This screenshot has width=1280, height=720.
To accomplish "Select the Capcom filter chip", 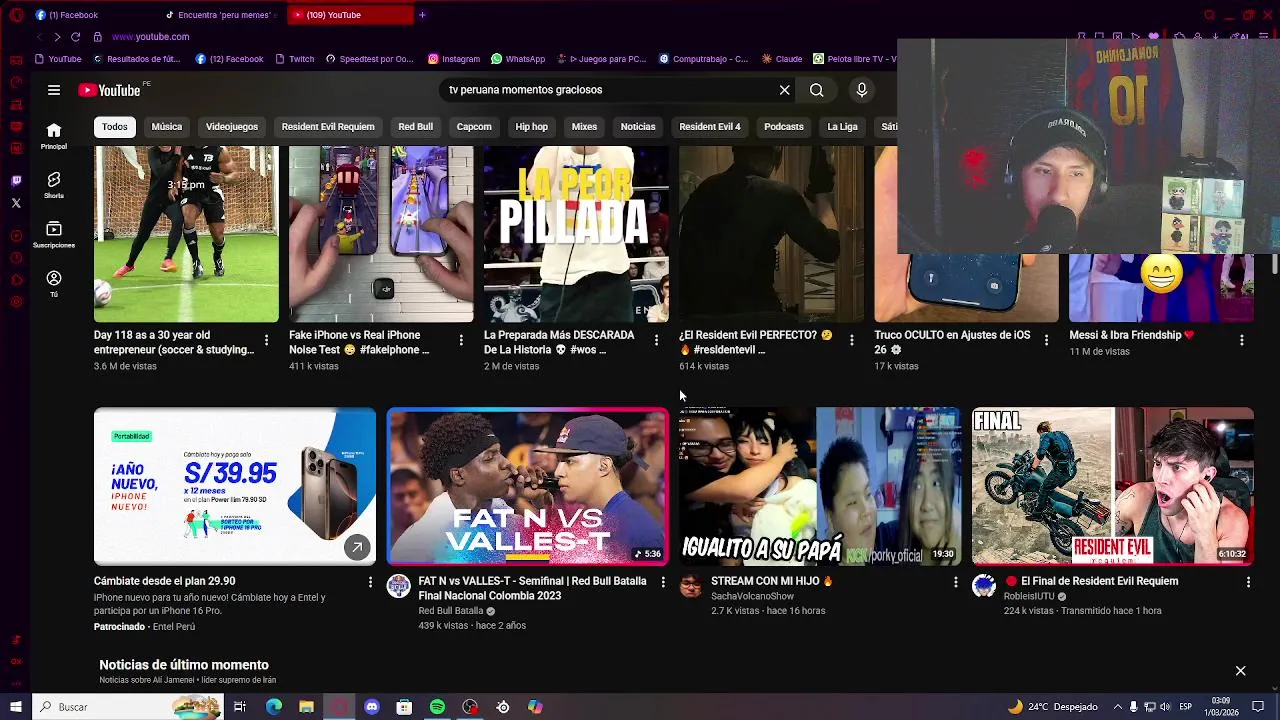I will point(474,127).
